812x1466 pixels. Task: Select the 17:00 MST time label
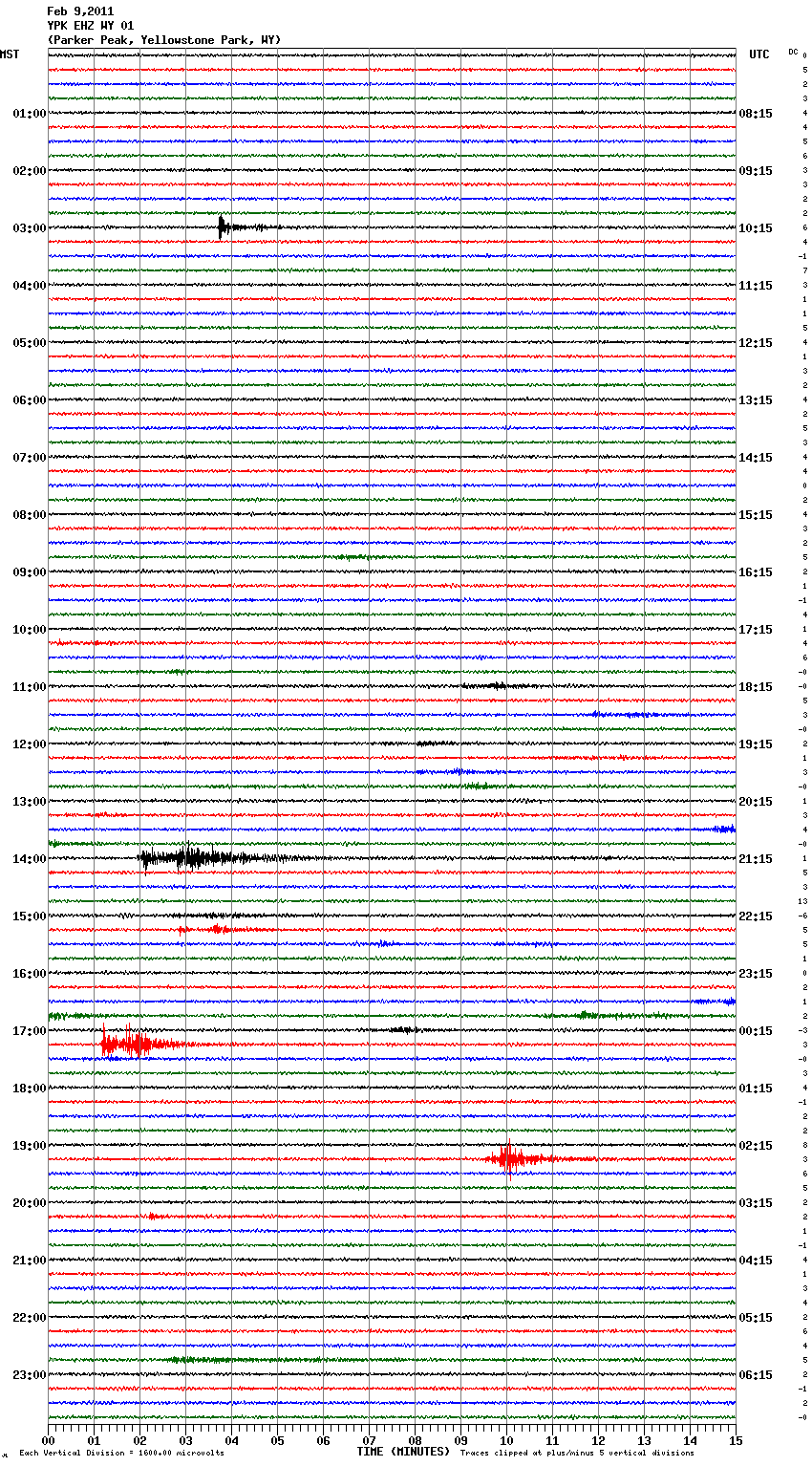click(x=30, y=1031)
